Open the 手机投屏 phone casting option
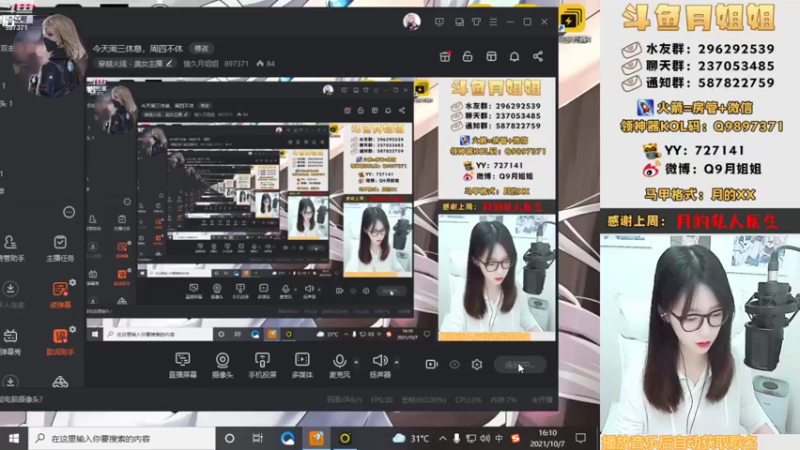The image size is (800, 450). pyautogui.click(x=262, y=365)
